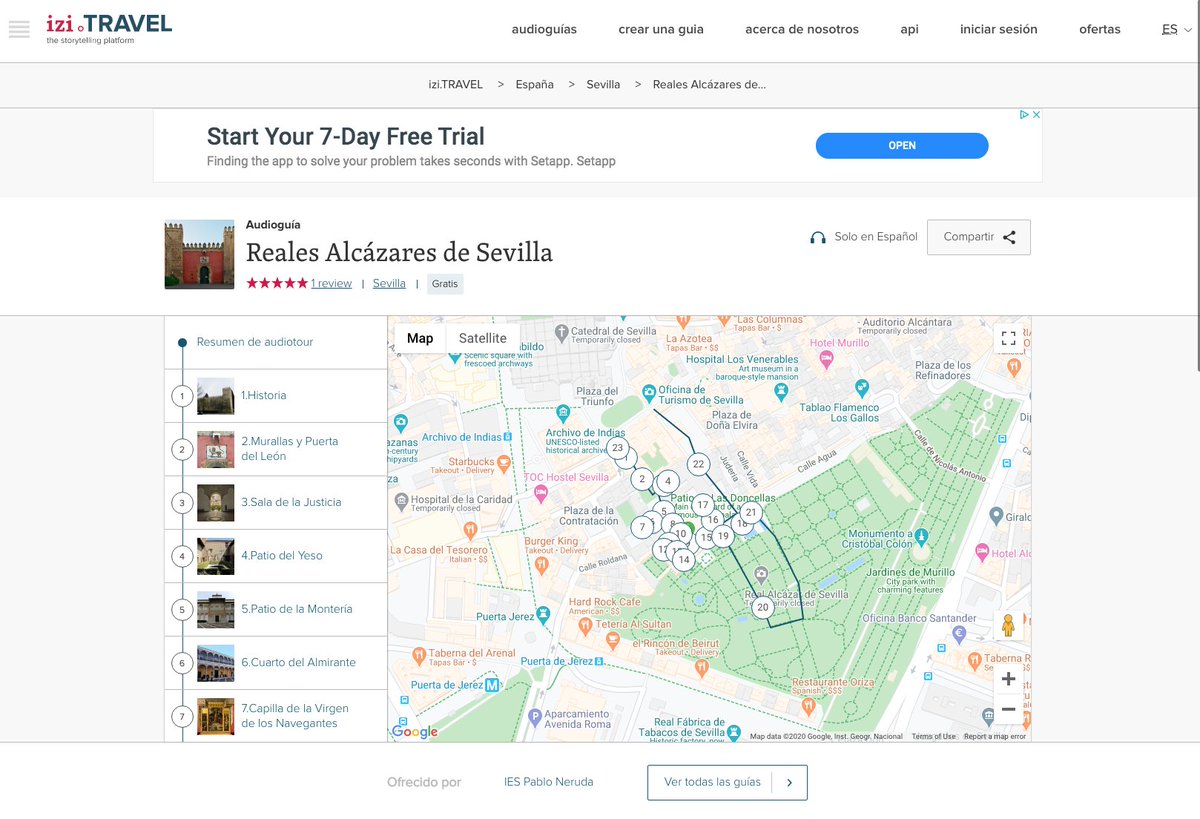Viewport: 1200px width, 819px height.
Task: Open the hamburger menu icon
Action: tap(19, 29)
